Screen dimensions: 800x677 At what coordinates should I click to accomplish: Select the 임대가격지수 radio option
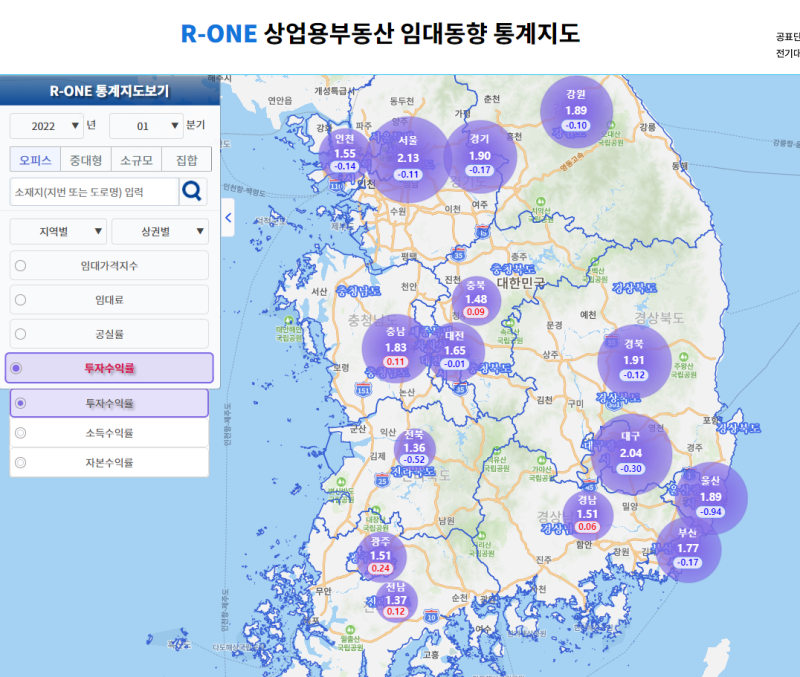click(x=109, y=265)
